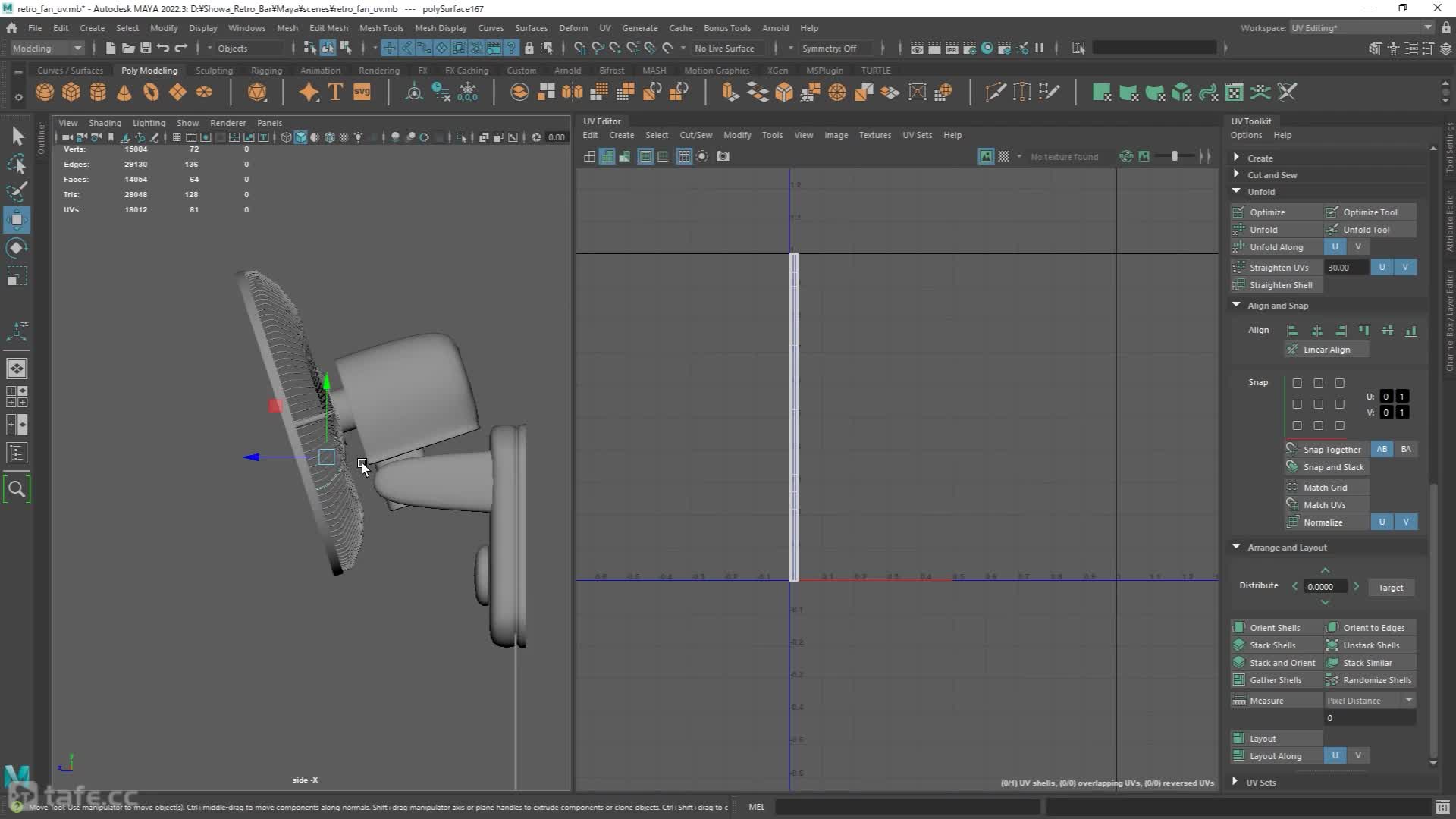Click the Distribute Target button
Viewport: 1456px width, 819px height.
point(1391,588)
